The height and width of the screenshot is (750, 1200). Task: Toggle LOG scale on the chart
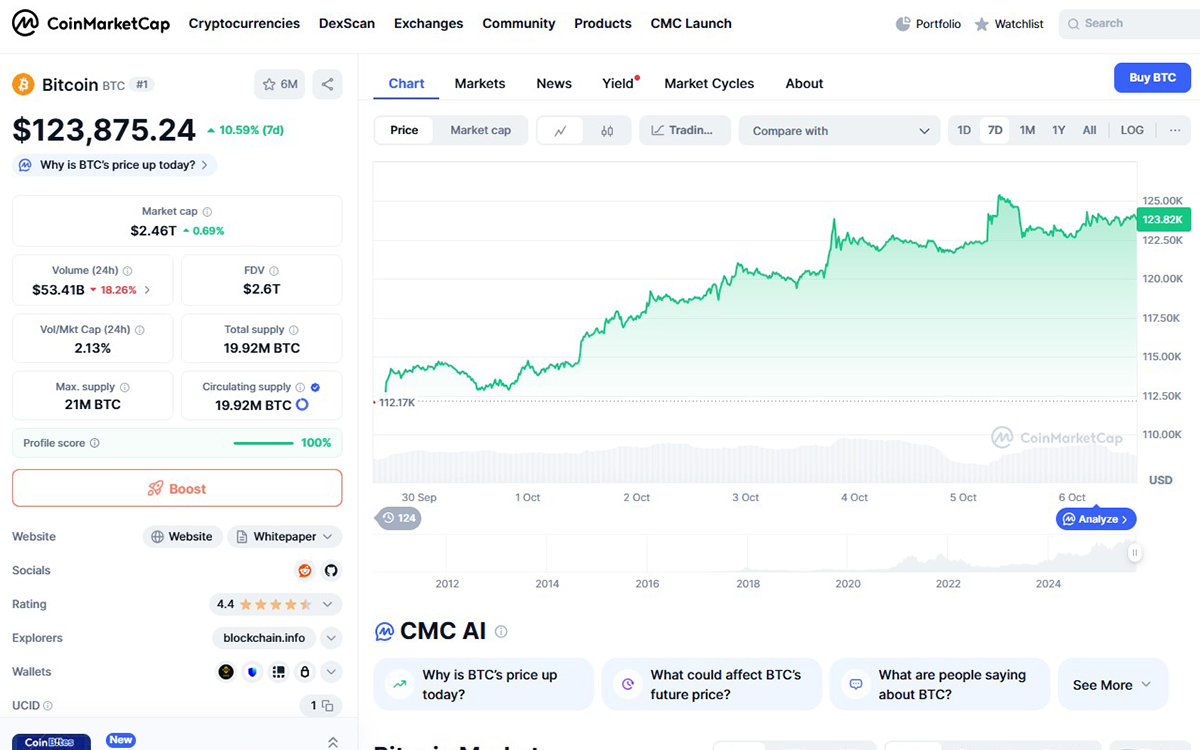(x=1132, y=130)
